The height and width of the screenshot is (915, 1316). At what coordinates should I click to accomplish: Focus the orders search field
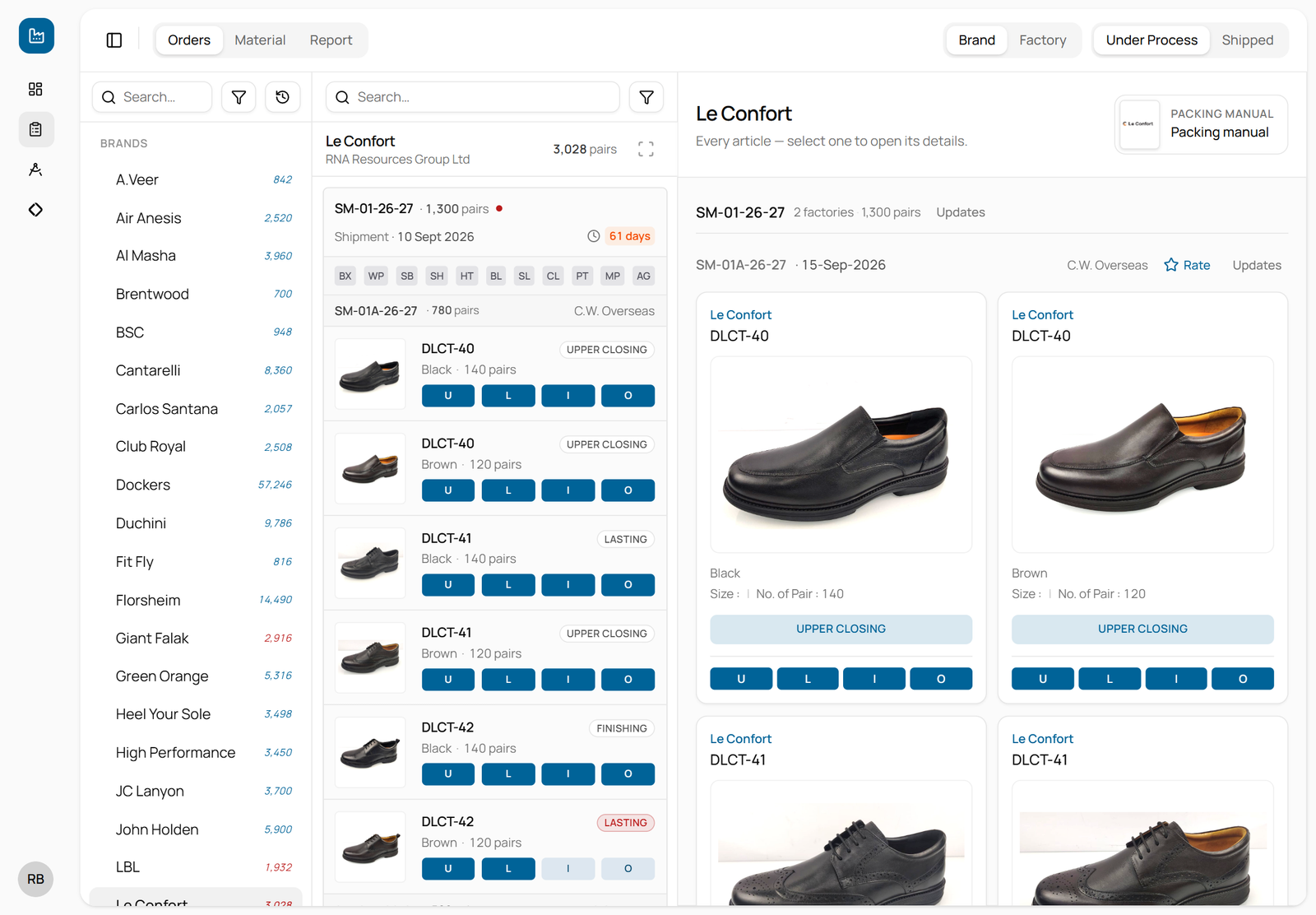473,97
